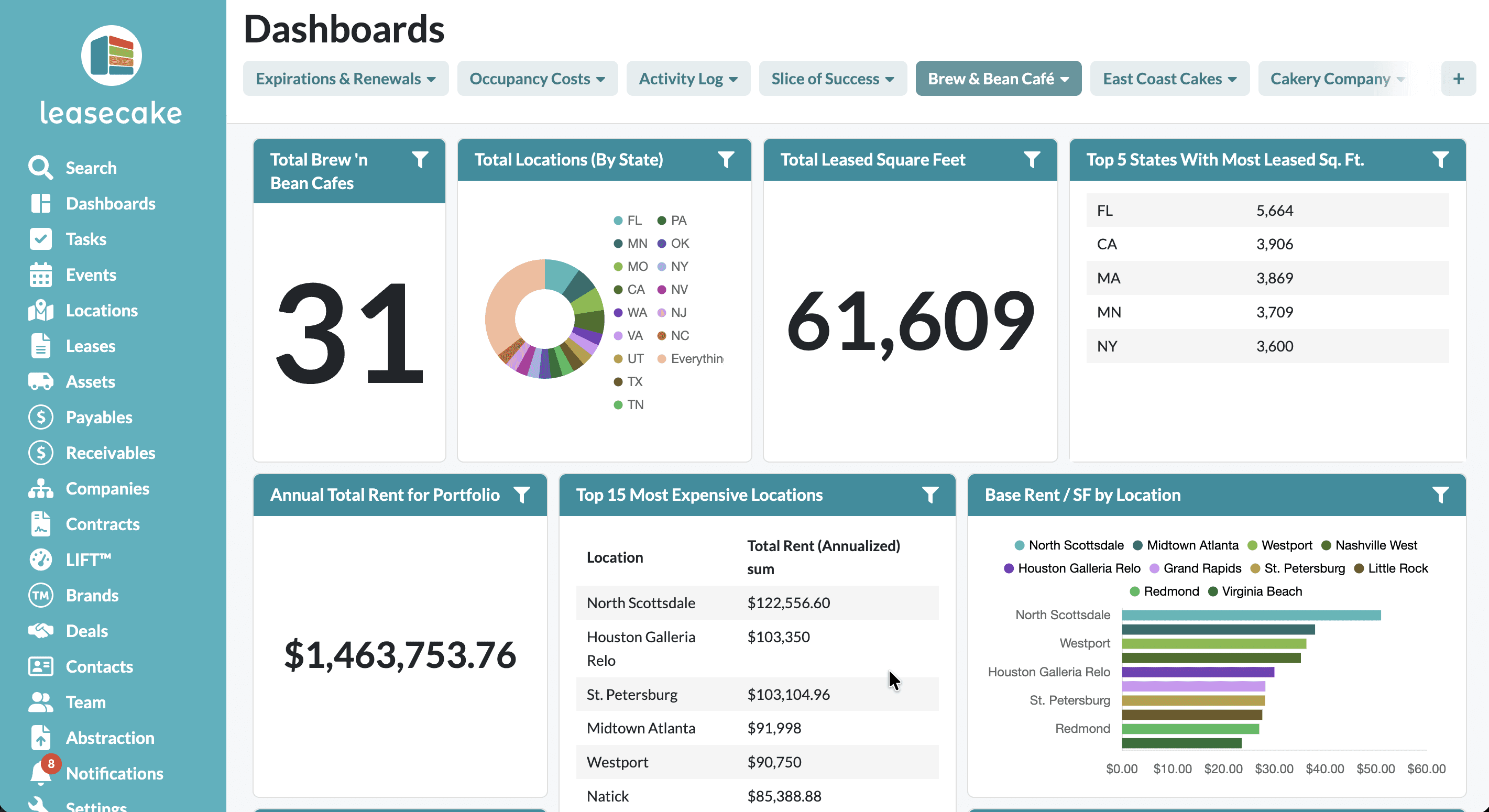
Task: Click the filter icon on Total Leased Square Feet
Action: click(x=1032, y=159)
